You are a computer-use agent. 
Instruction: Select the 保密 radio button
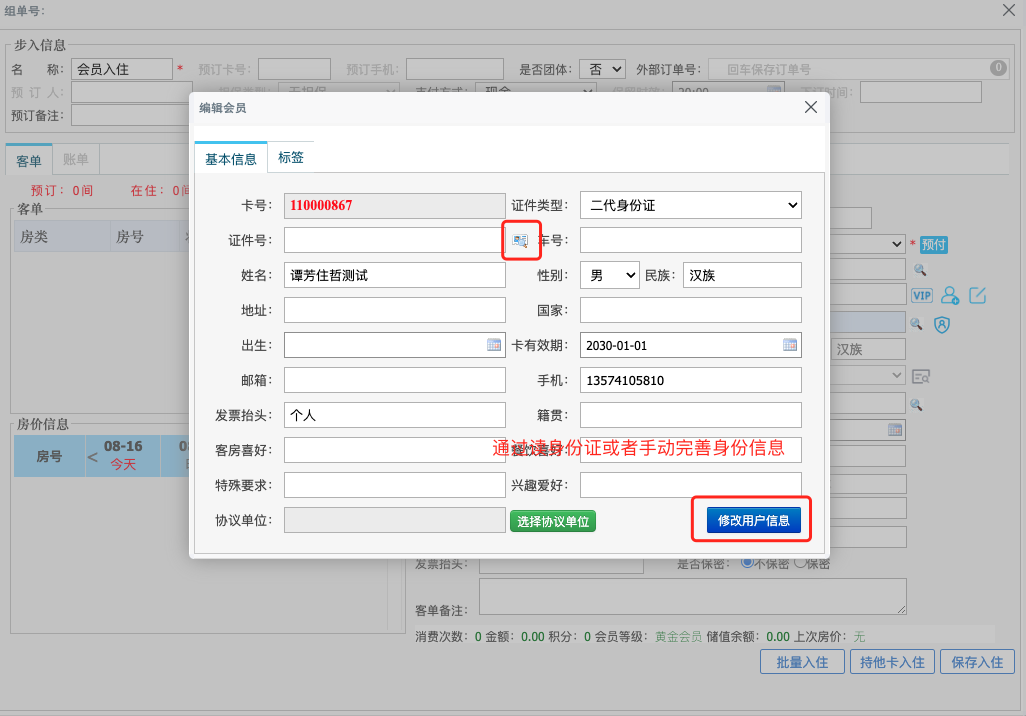pyautogui.click(x=800, y=562)
